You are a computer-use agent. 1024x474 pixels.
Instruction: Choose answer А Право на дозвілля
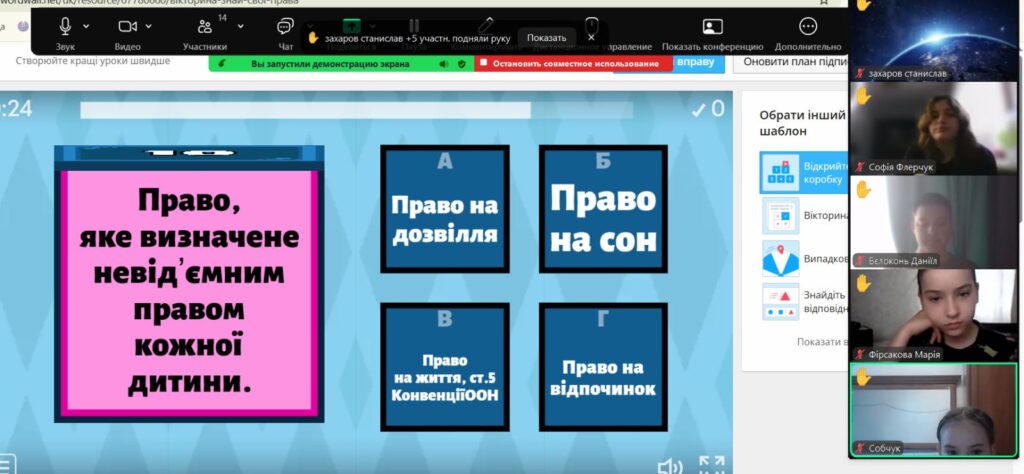(x=445, y=209)
